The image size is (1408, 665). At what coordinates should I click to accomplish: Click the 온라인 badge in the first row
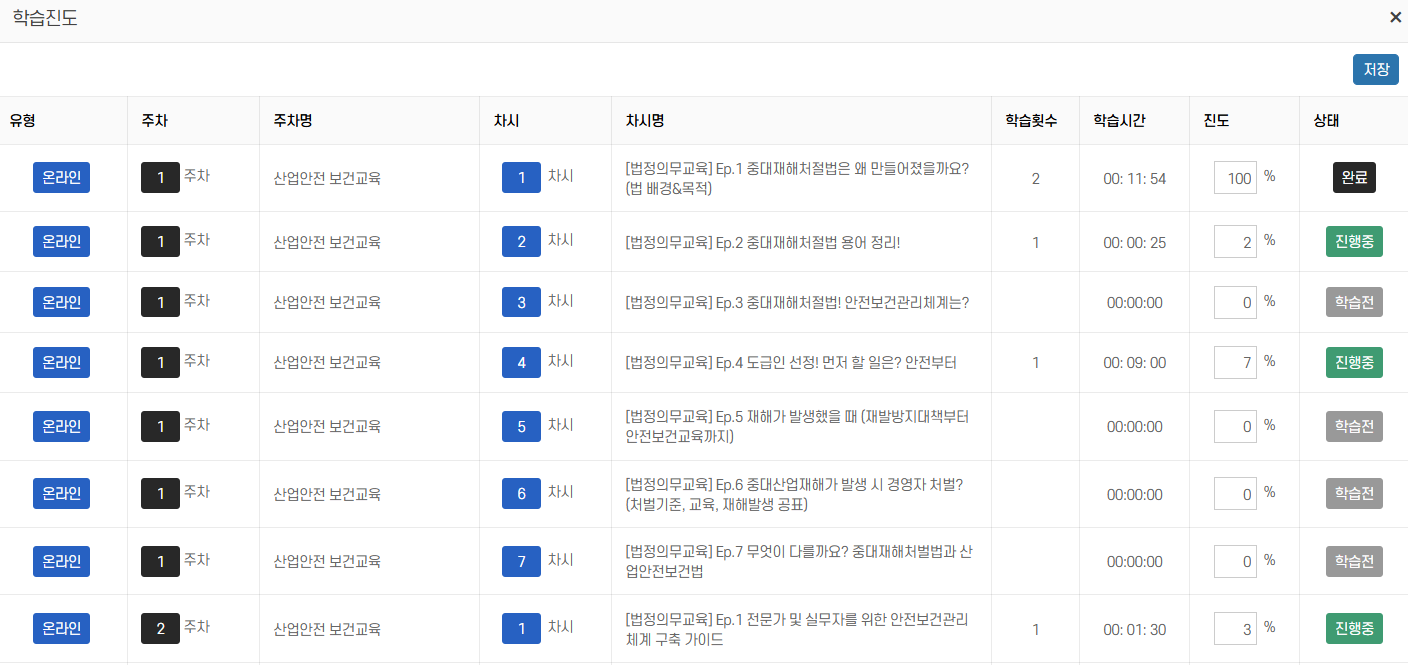pyautogui.click(x=61, y=178)
